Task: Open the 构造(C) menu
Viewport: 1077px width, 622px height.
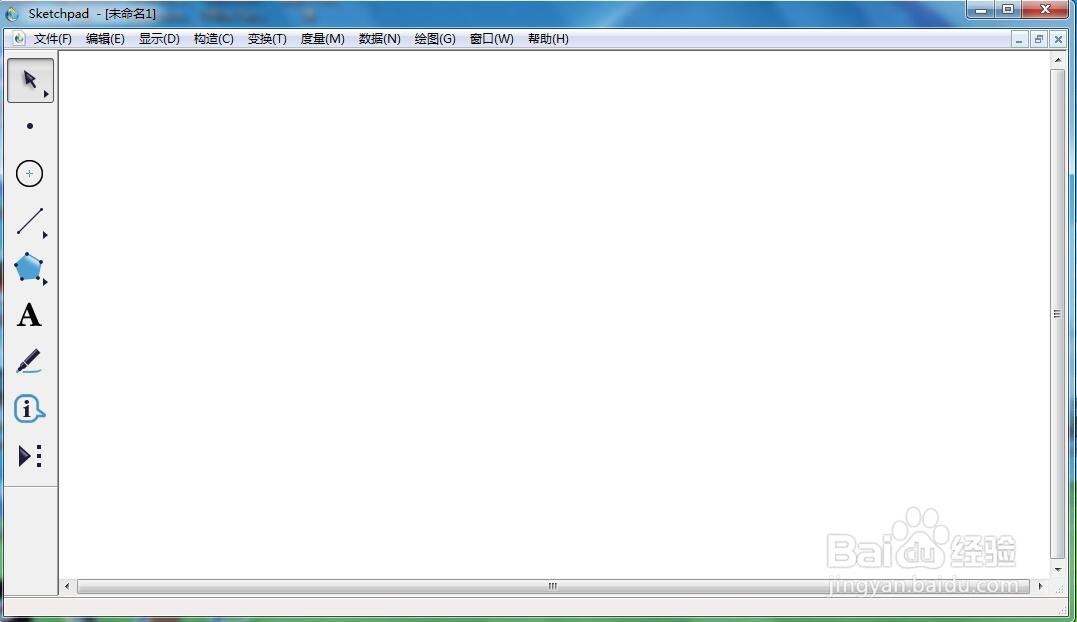Action: click(214, 39)
